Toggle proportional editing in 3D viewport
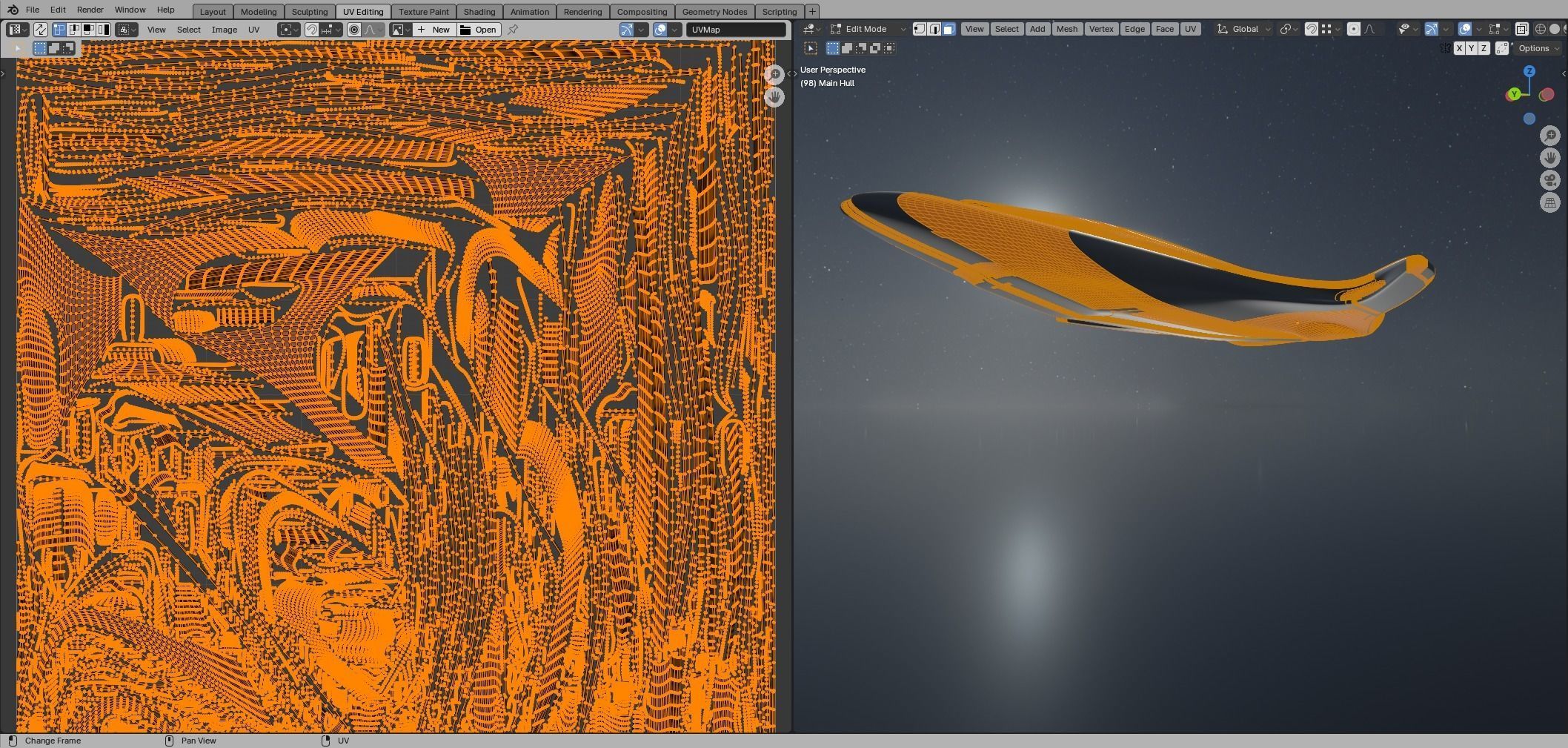 [1354, 29]
